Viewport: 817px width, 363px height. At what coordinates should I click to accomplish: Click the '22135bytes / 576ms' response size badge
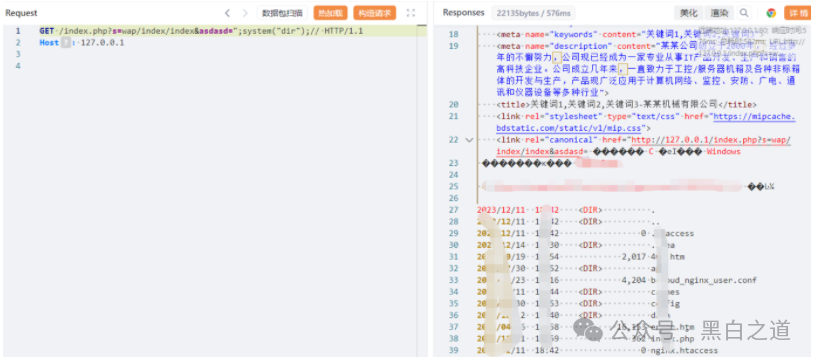tap(534, 13)
